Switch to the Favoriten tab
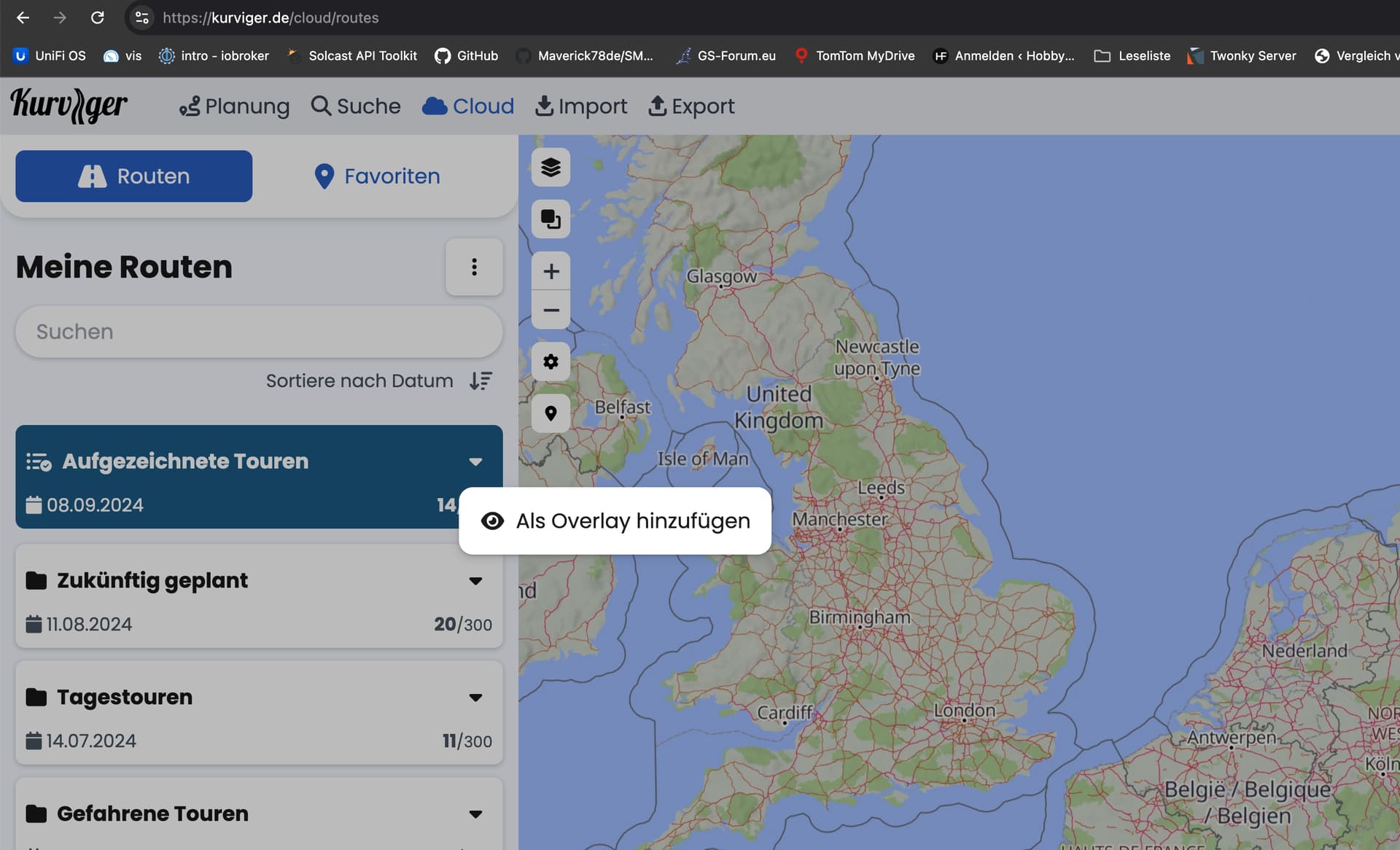Image resolution: width=1400 pixels, height=850 pixels. [377, 176]
